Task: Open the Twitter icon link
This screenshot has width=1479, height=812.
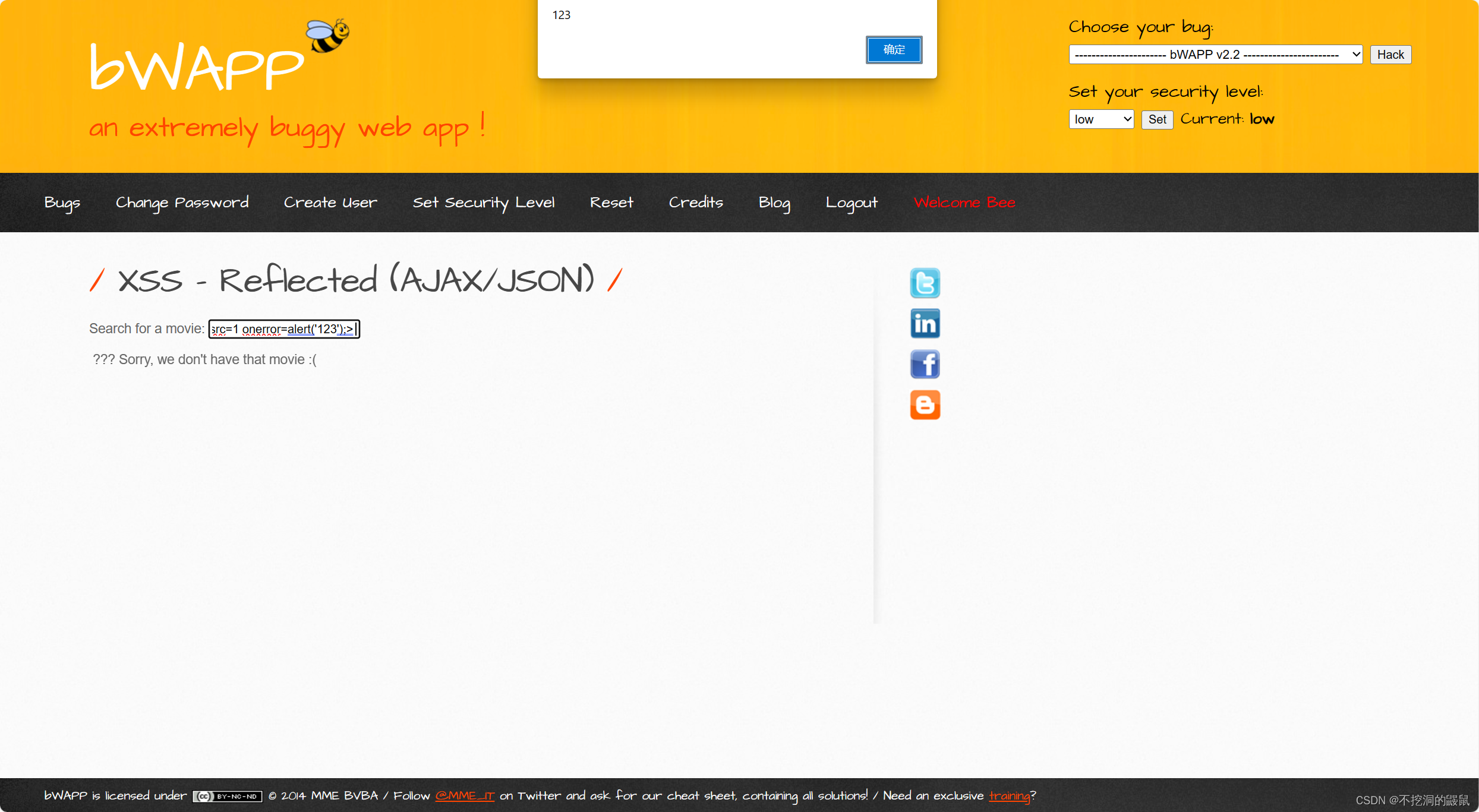Action: pos(925,283)
